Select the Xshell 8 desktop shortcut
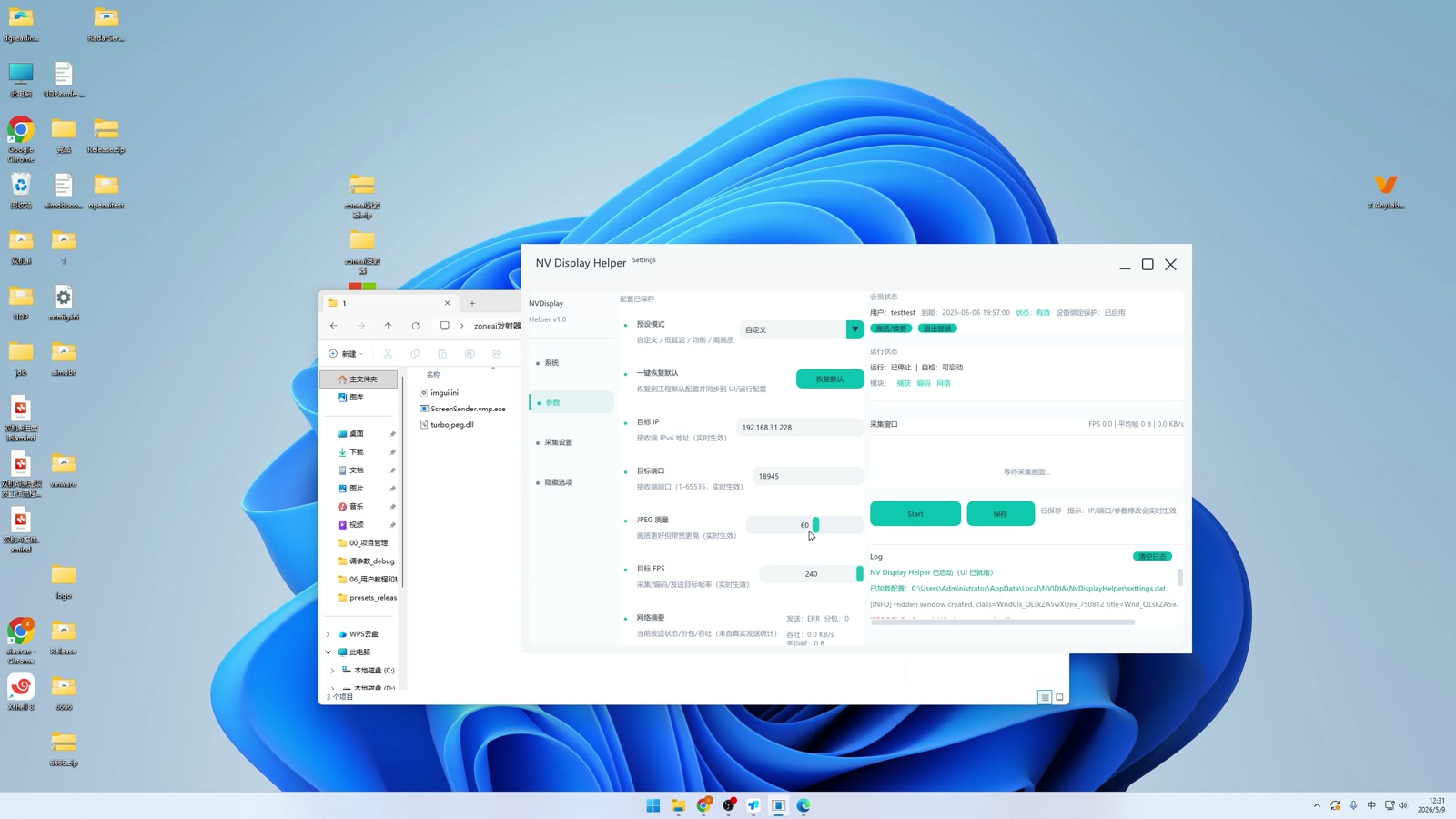1456x819 pixels. (x=21, y=692)
